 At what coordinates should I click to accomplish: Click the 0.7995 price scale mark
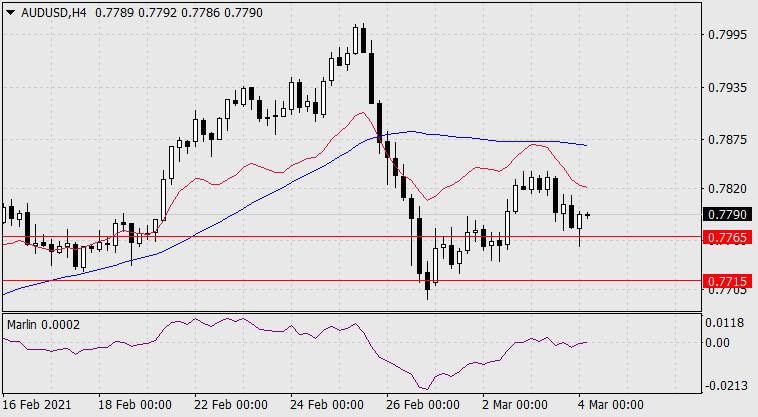pos(727,34)
